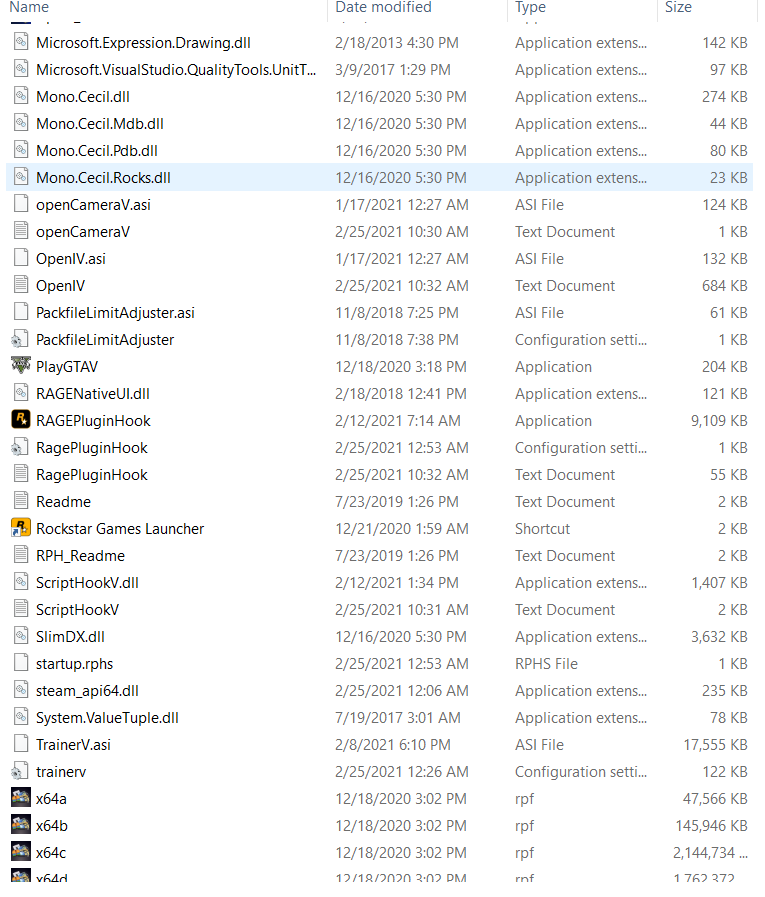
Task: Sort files by Date modified column header
Action: 383,7
